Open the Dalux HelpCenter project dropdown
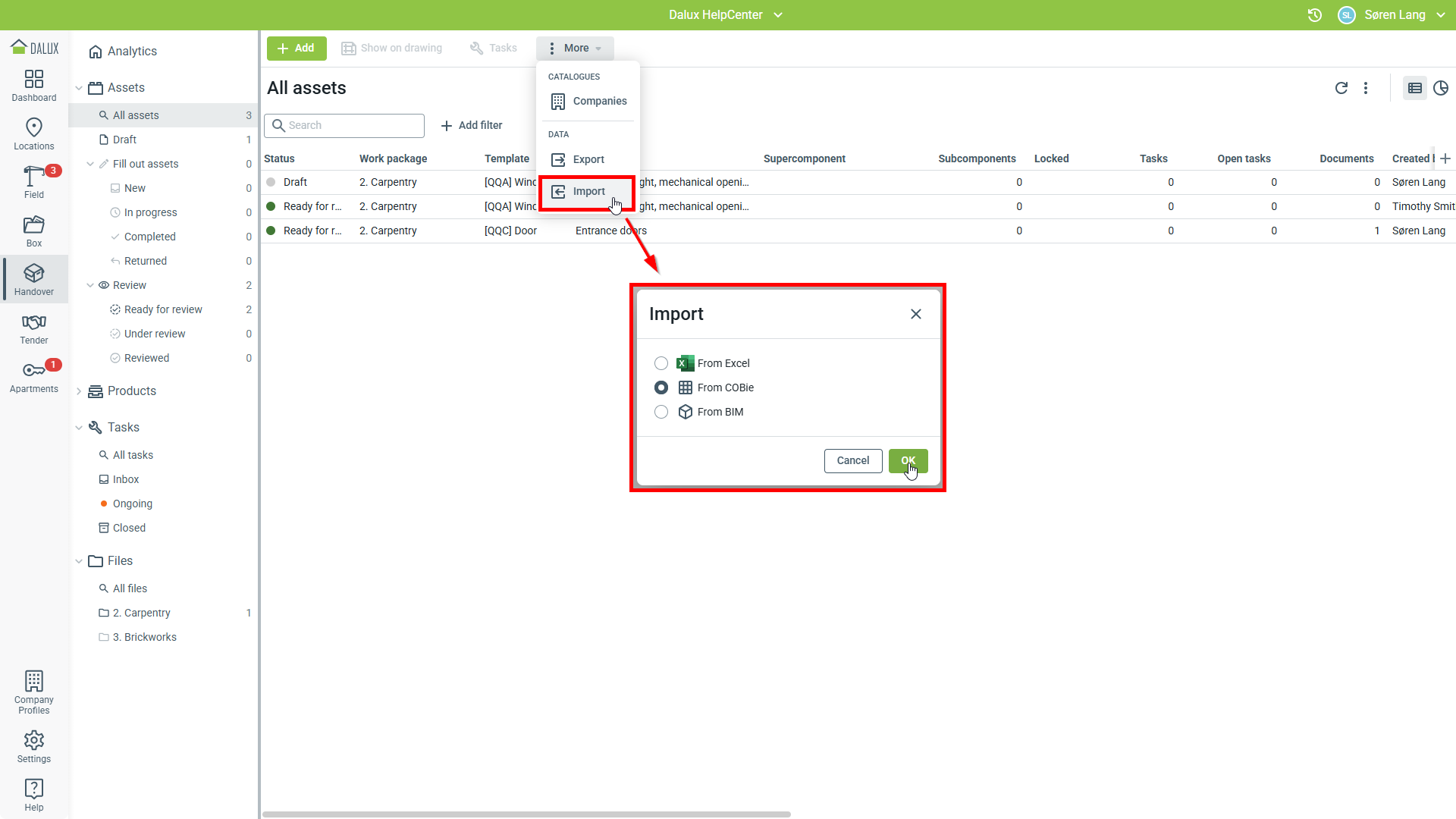Image resolution: width=1456 pixels, height=819 pixels. coord(725,15)
